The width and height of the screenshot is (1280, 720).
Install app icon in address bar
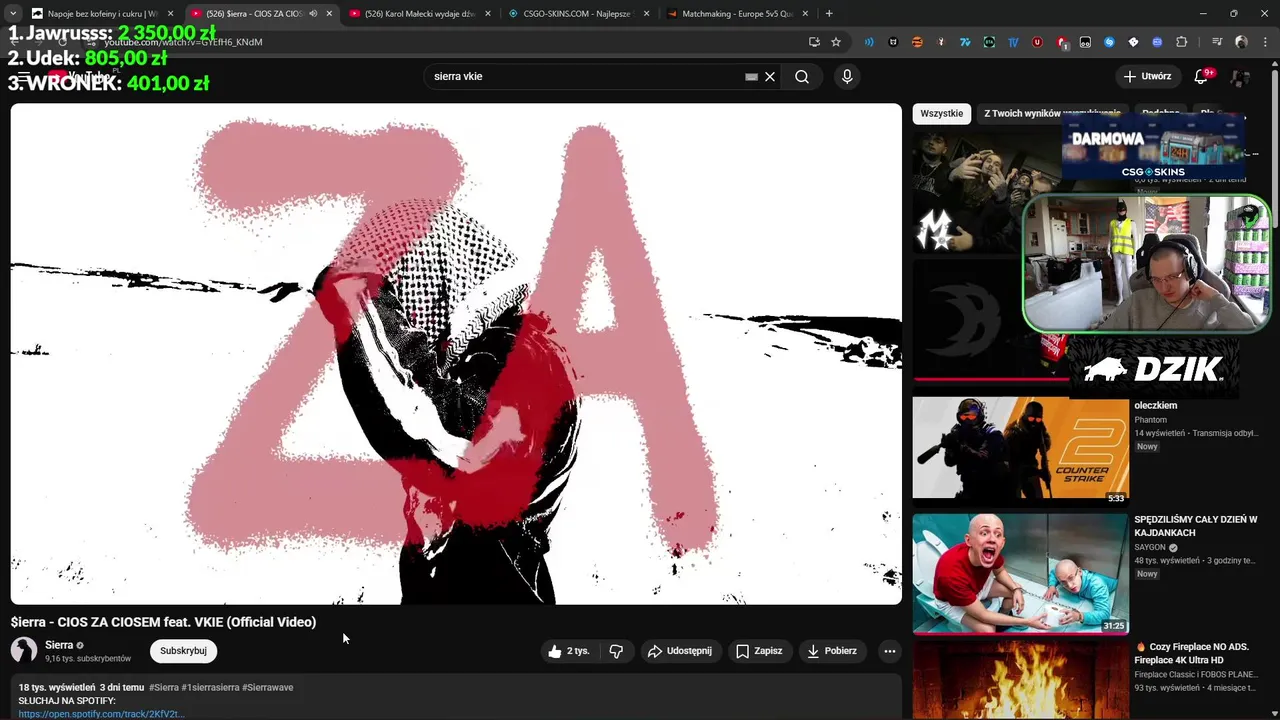tap(814, 42)
